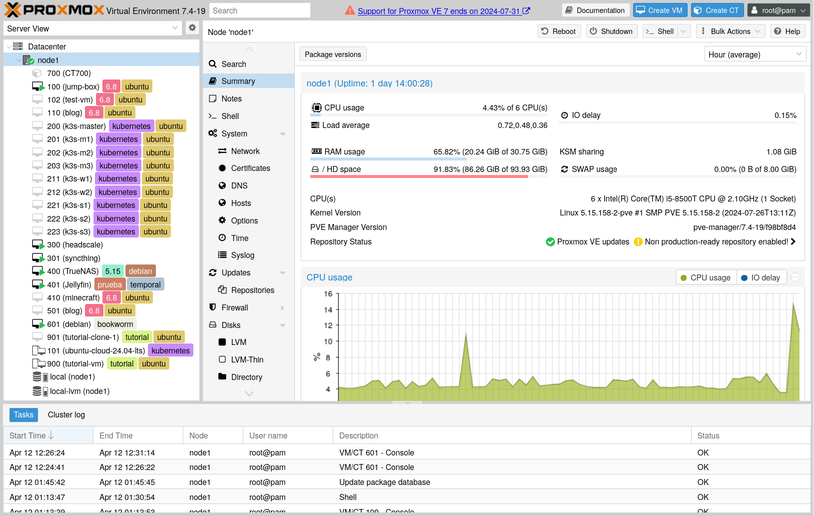This screenshot has width=814, height=516.
Task: Switch to the Cluster log tab
Action: [x=66, y=414]
